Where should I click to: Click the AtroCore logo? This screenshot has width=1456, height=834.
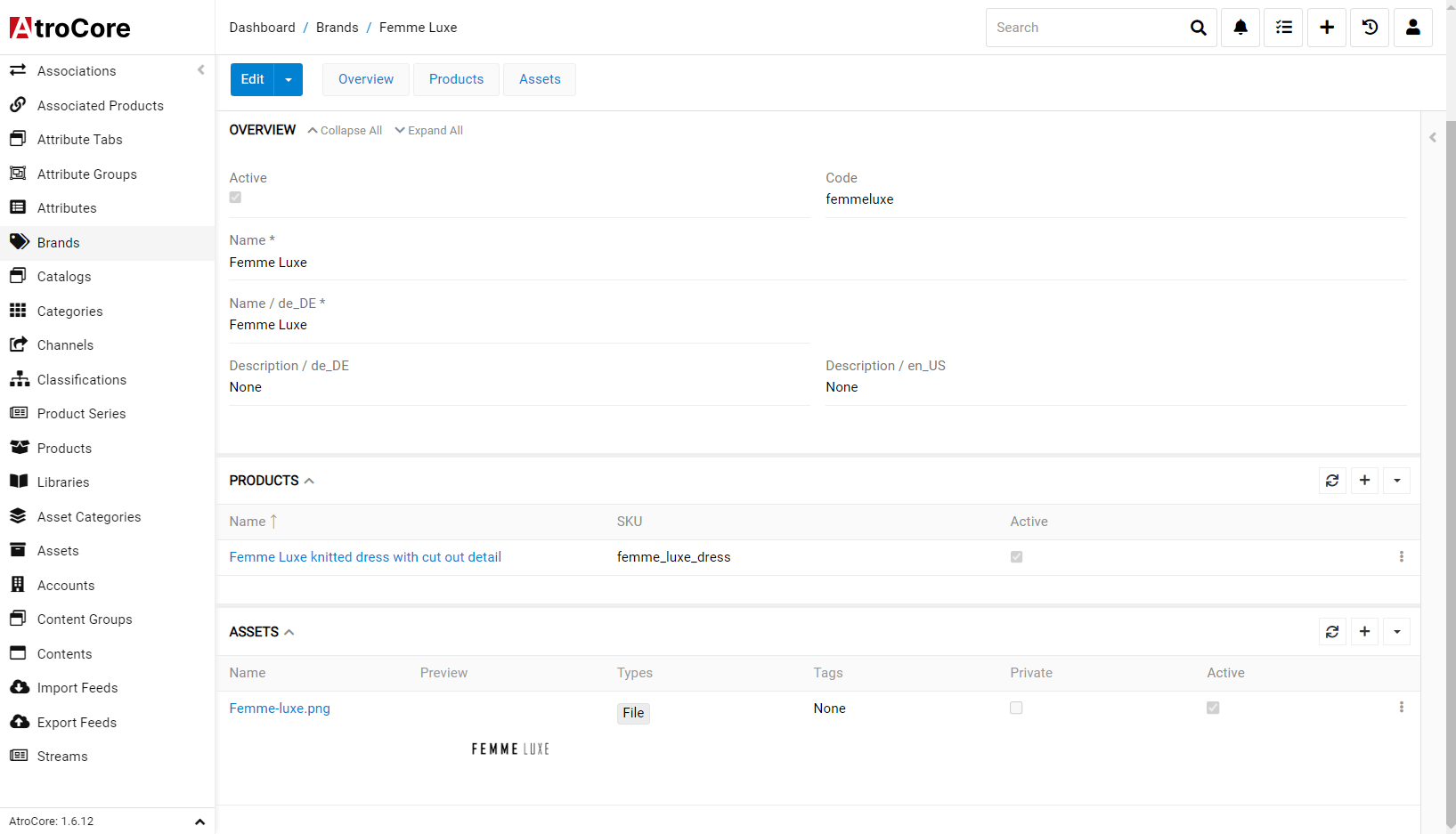[69, 28]
